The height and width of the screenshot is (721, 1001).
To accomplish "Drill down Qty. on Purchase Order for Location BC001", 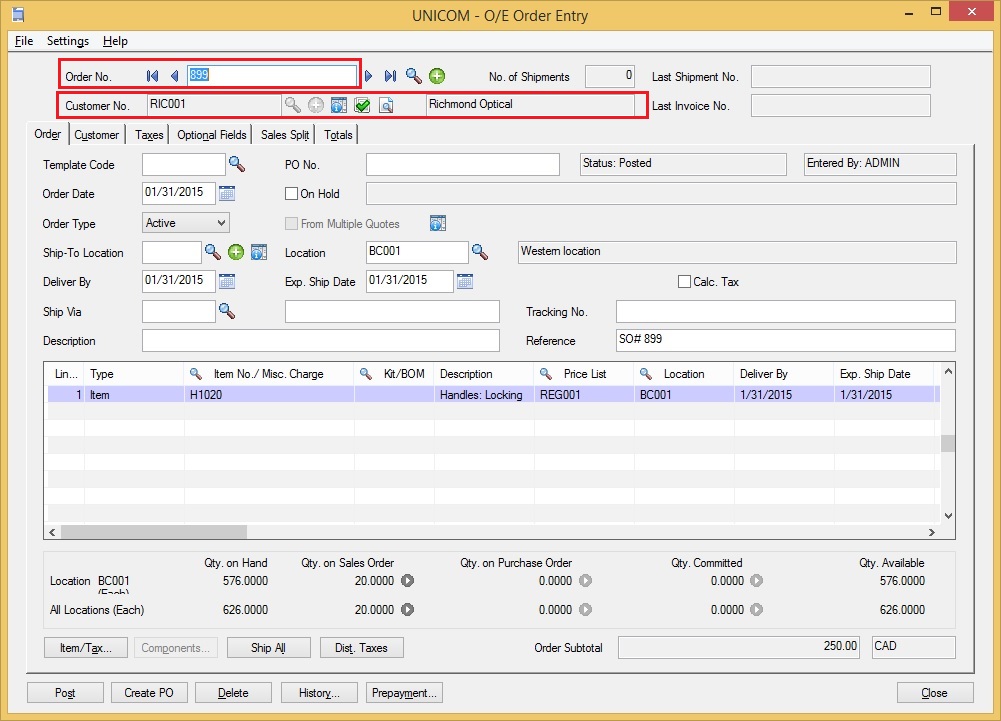I will 585,581.
